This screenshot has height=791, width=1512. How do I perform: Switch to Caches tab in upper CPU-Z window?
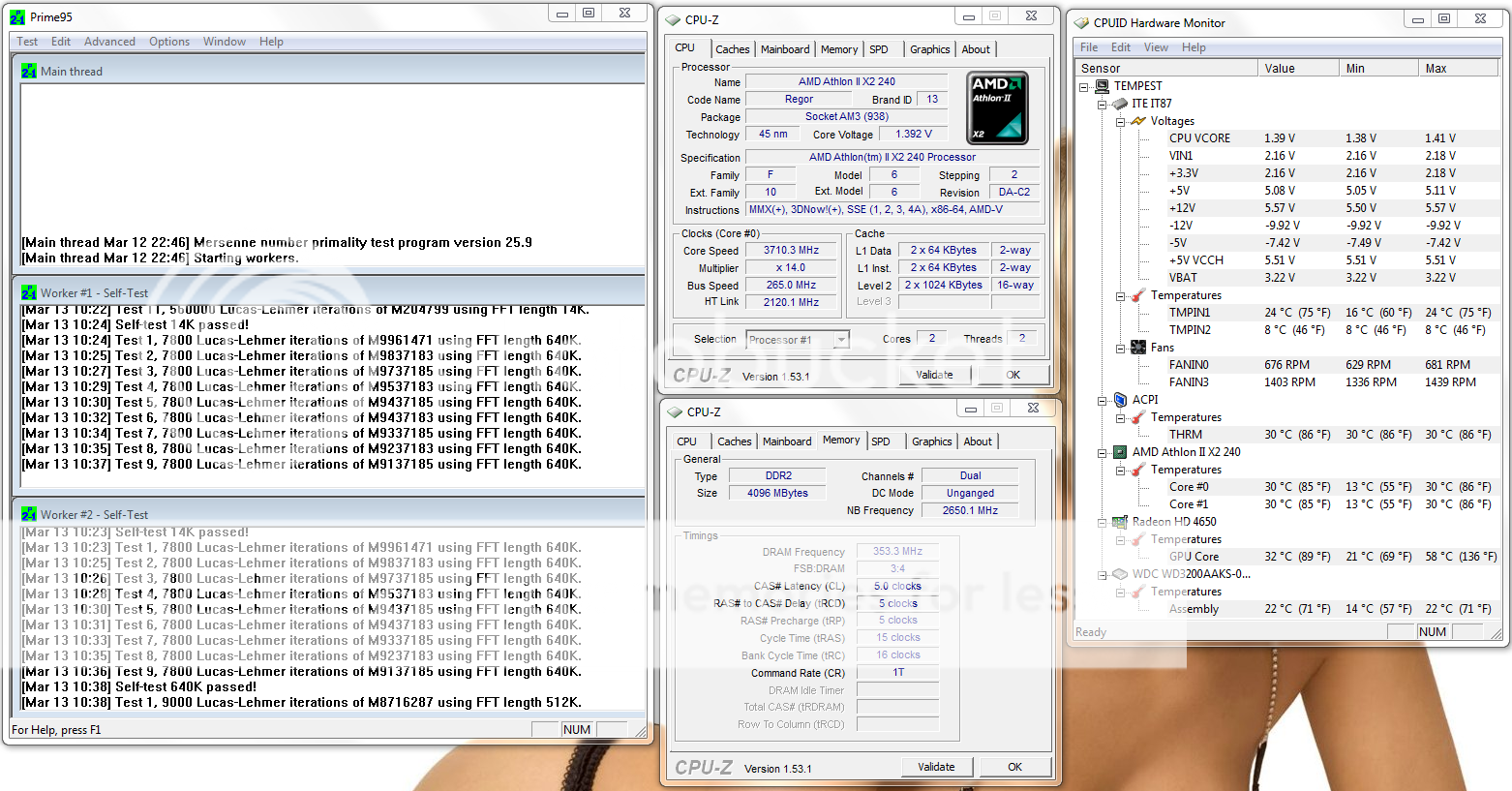click(x=733, y=49)
